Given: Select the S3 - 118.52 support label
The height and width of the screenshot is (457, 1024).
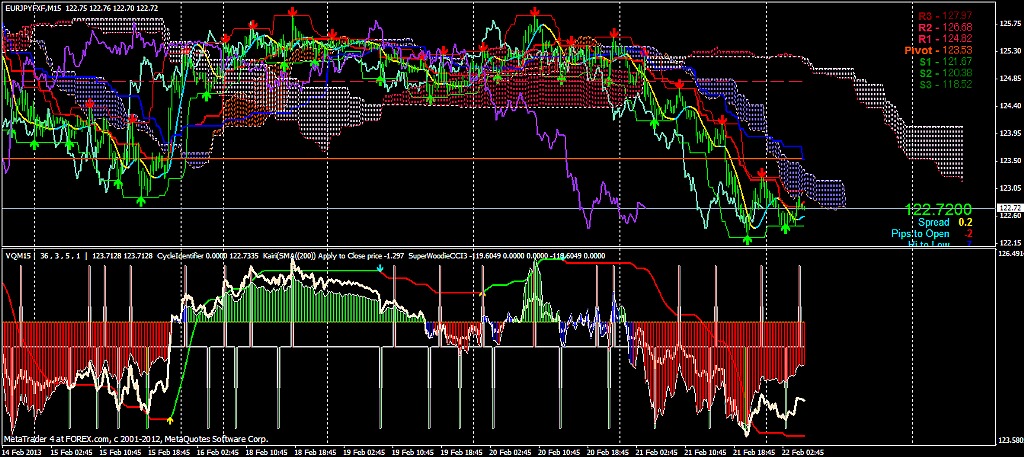Looking at the screenshot, I should point(946,84).
